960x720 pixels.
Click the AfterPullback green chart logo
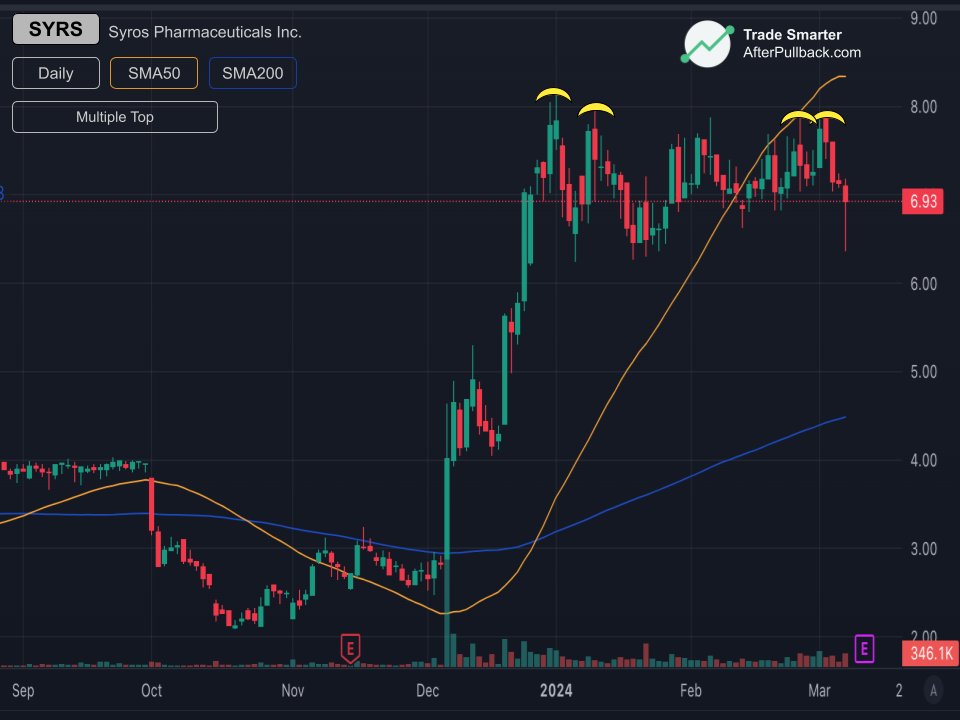pos(707,43)
